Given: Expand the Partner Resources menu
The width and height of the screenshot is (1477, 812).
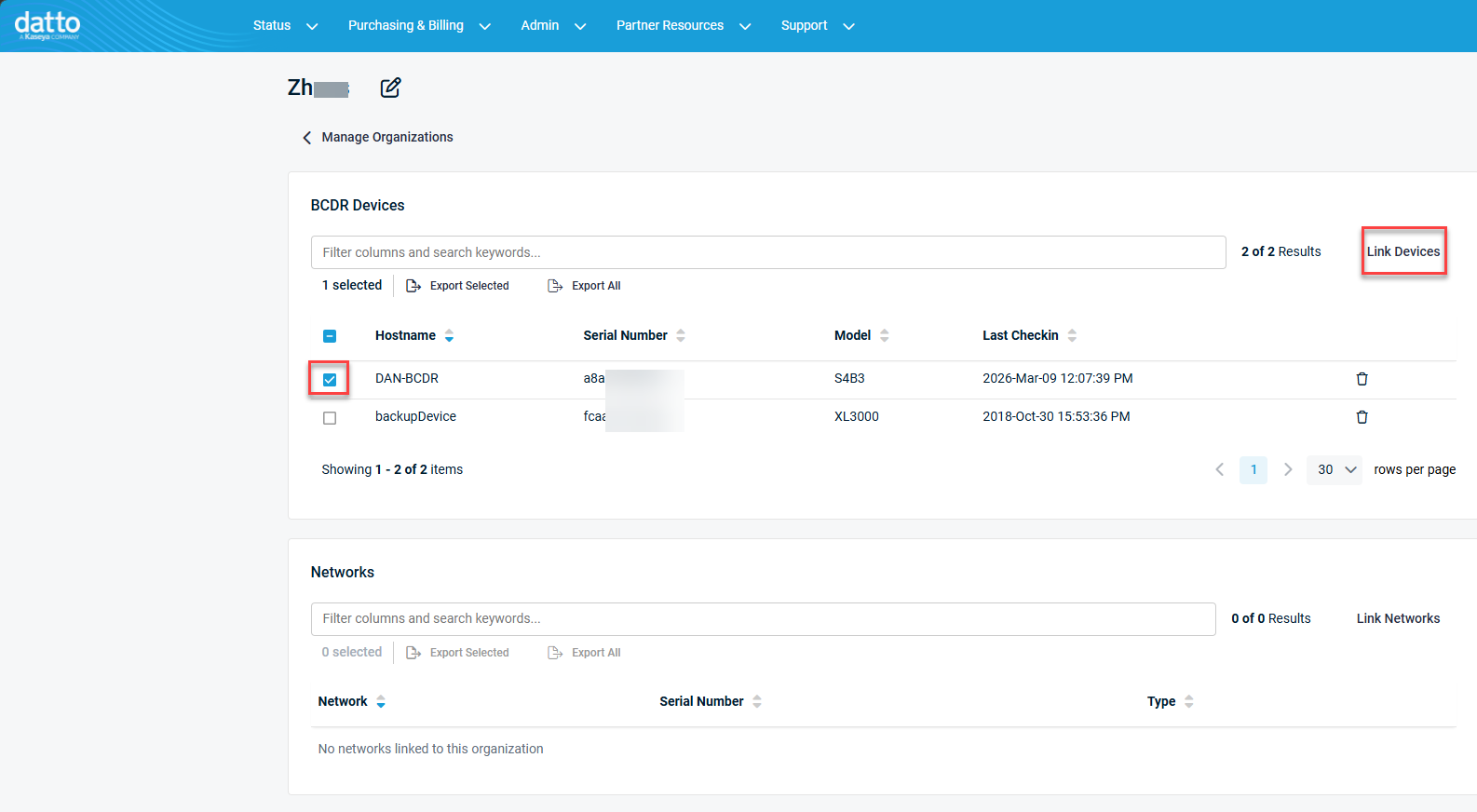Looking at the screenshot, I should point(683,25).
